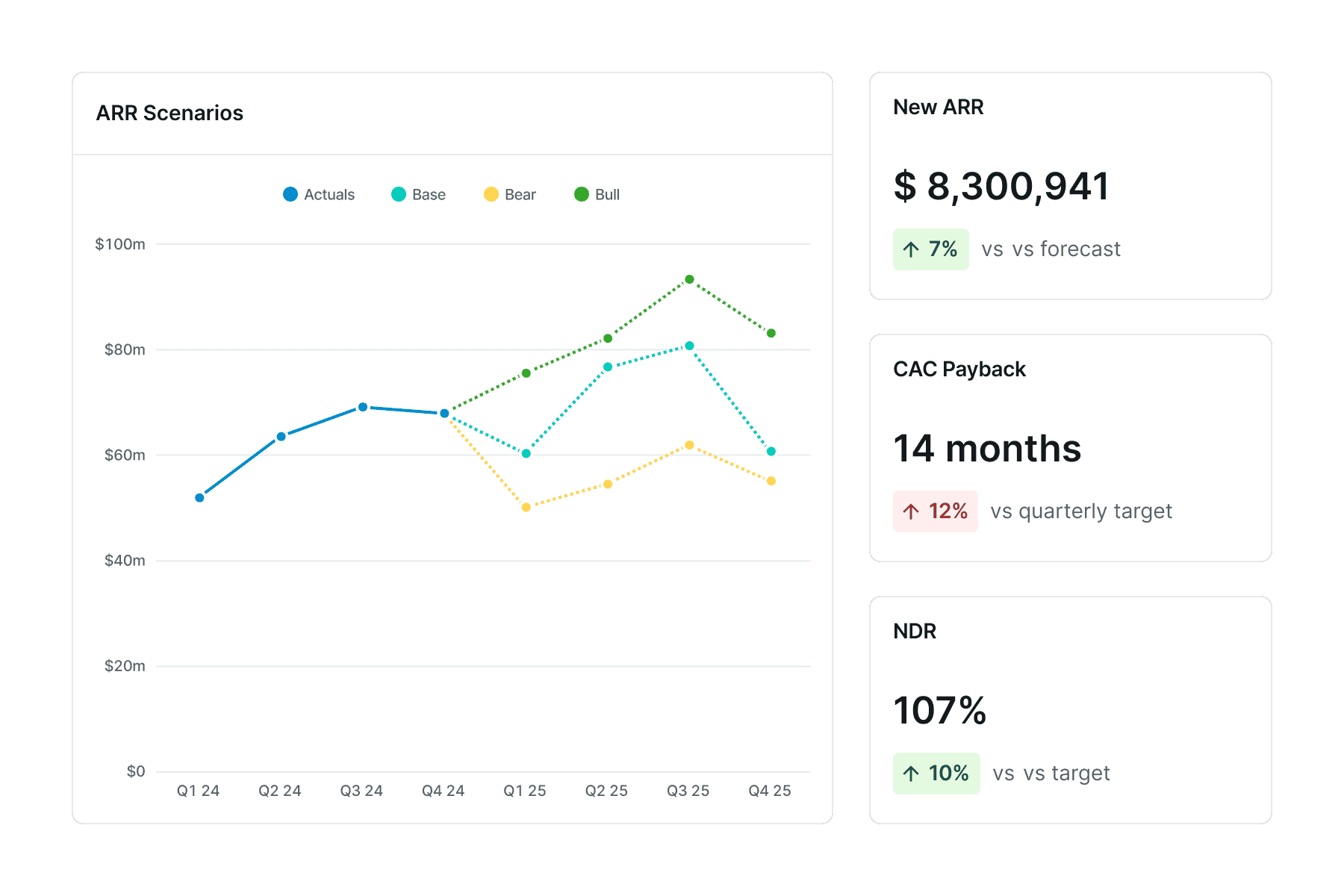The width and height of the screenshot is (1344, 896).
Task: Select the CAC Payback card header
Action: 960,368
